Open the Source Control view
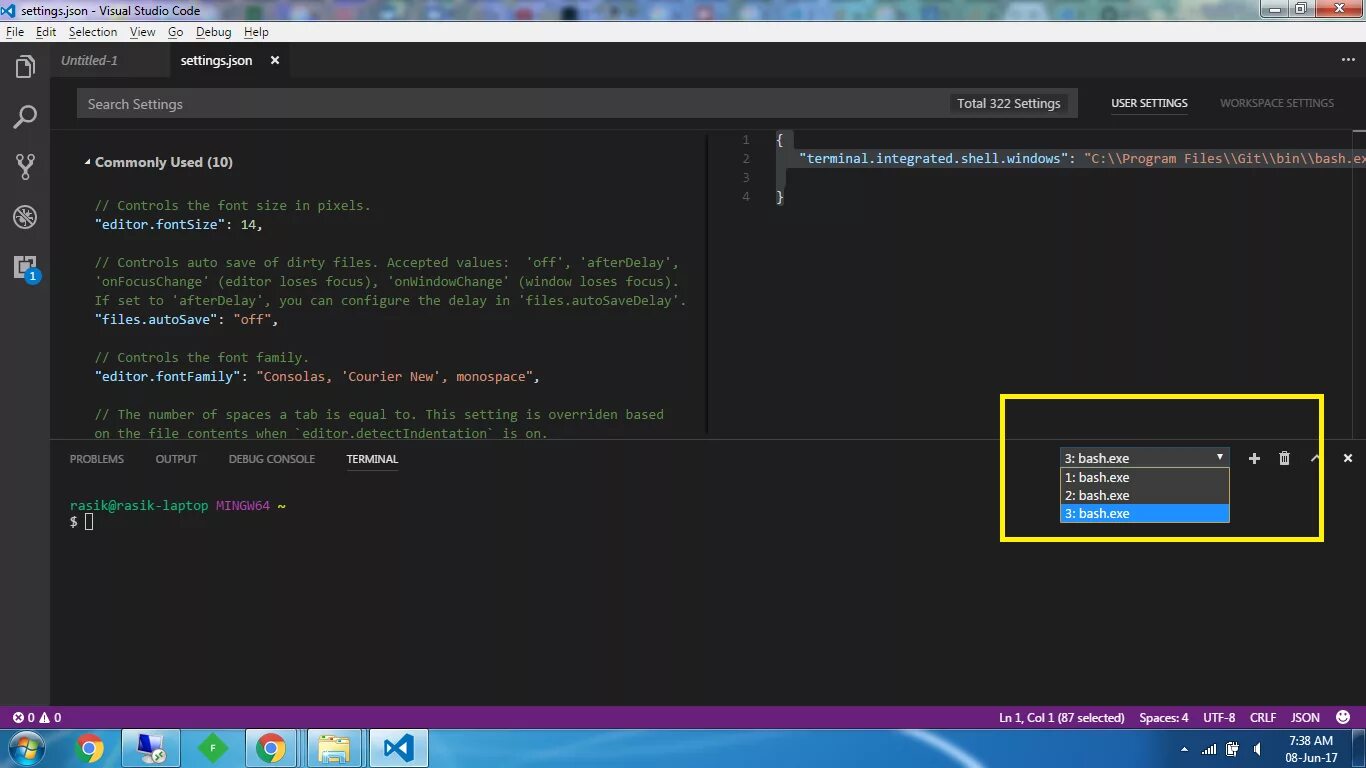The width and height of the screenshot is (1366, 768). click(25, 166)
